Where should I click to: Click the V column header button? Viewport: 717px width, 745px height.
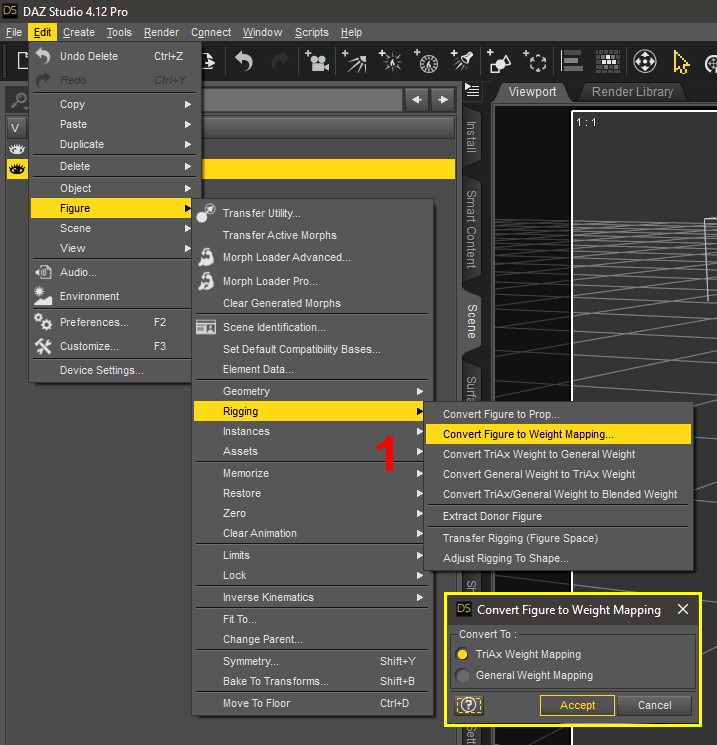(15, 128)
